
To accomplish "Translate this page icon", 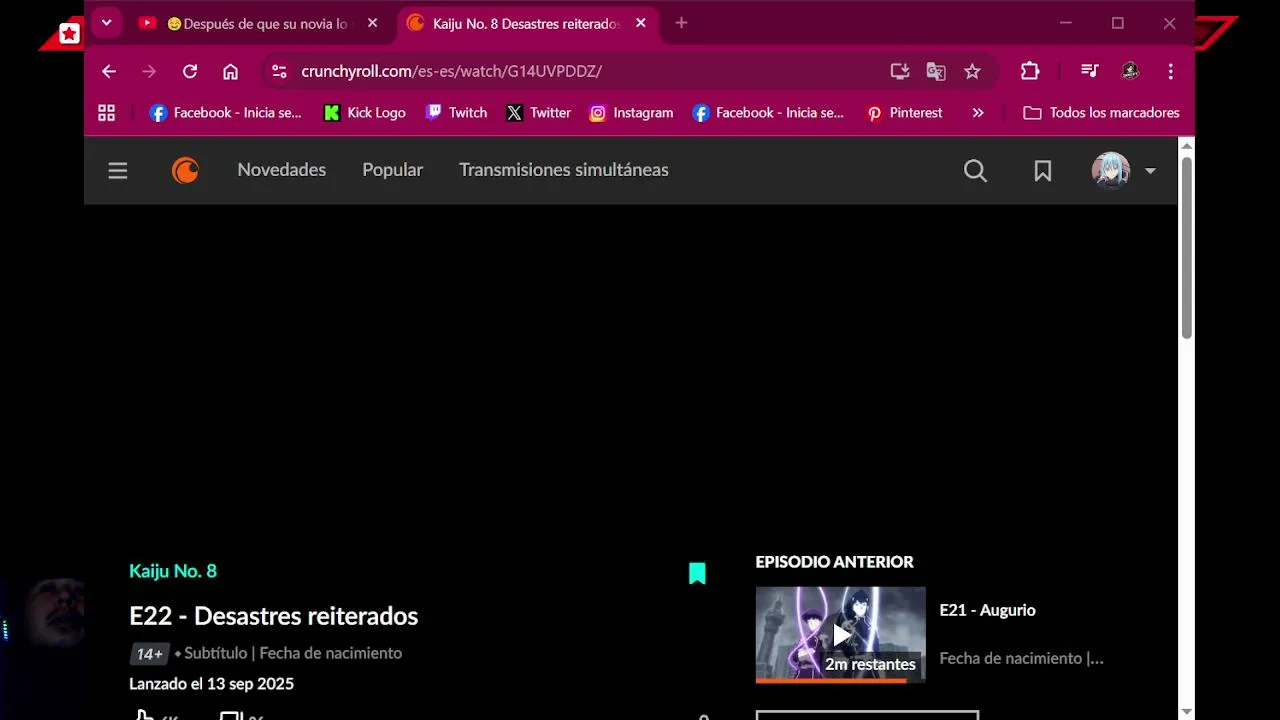I will (x=936, y=71).
